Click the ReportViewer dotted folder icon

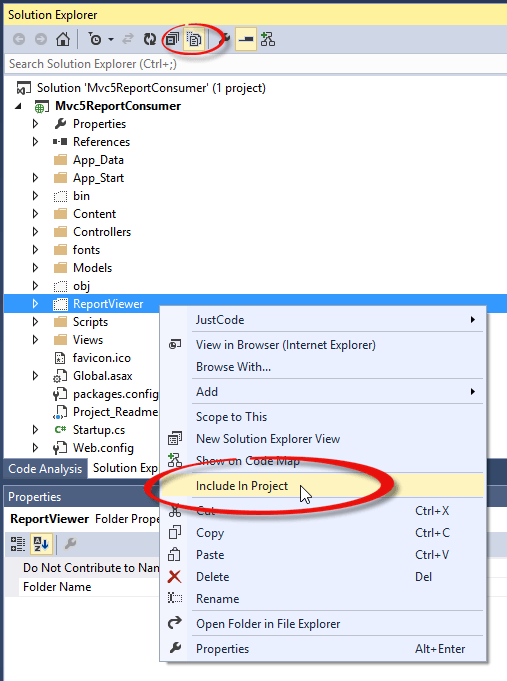[x=60, y=304]
